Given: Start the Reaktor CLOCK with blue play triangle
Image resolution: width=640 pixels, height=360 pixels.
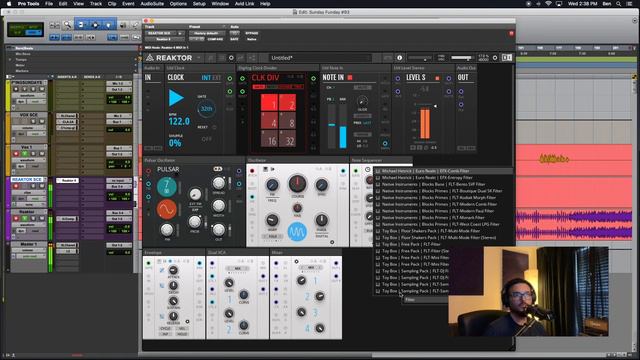Looking at the screenshot, I should (x=176, y=98).
